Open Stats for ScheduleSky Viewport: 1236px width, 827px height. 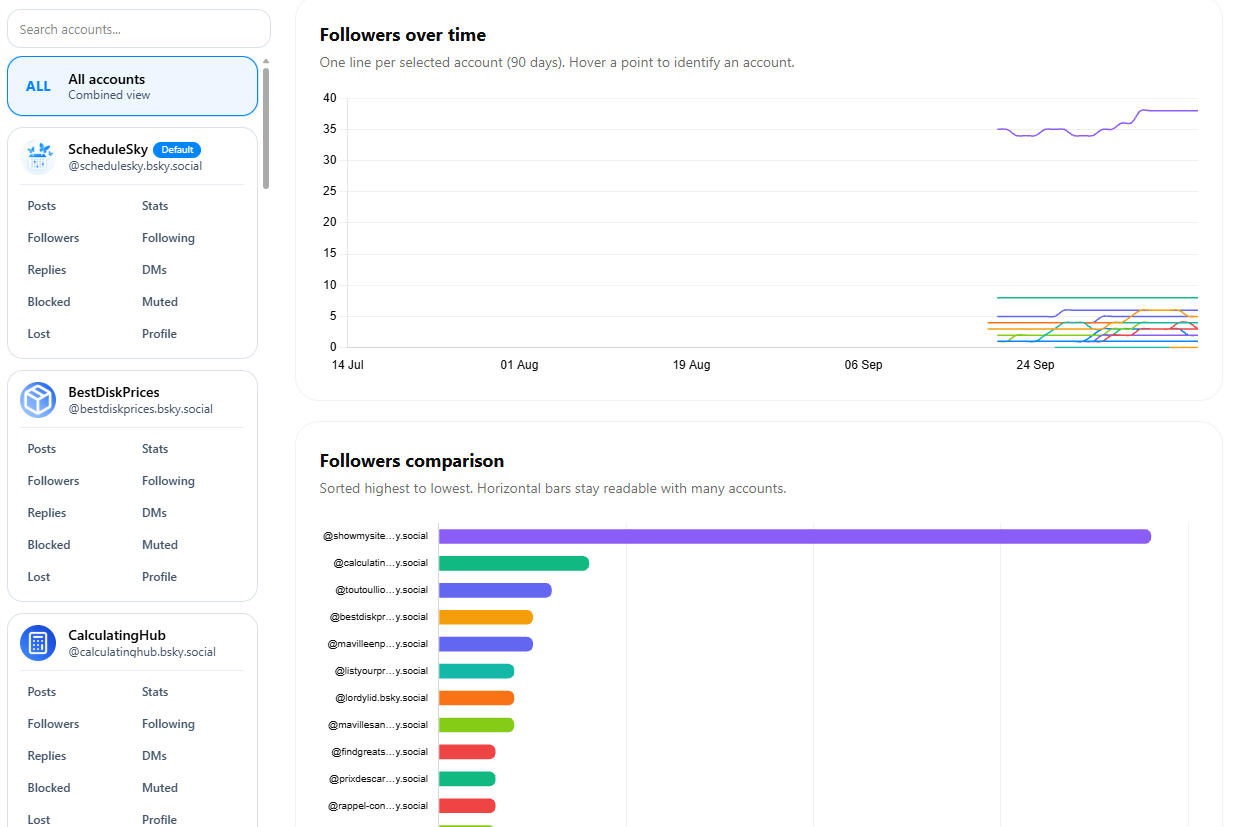[x=155, y=206]
